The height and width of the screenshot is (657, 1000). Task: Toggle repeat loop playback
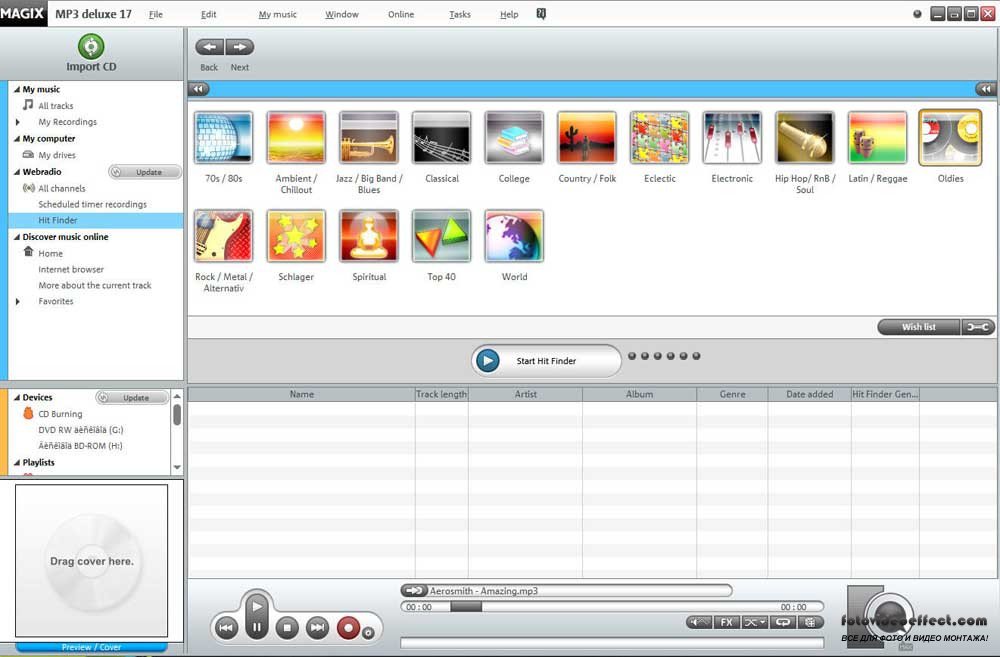[783, 622]
